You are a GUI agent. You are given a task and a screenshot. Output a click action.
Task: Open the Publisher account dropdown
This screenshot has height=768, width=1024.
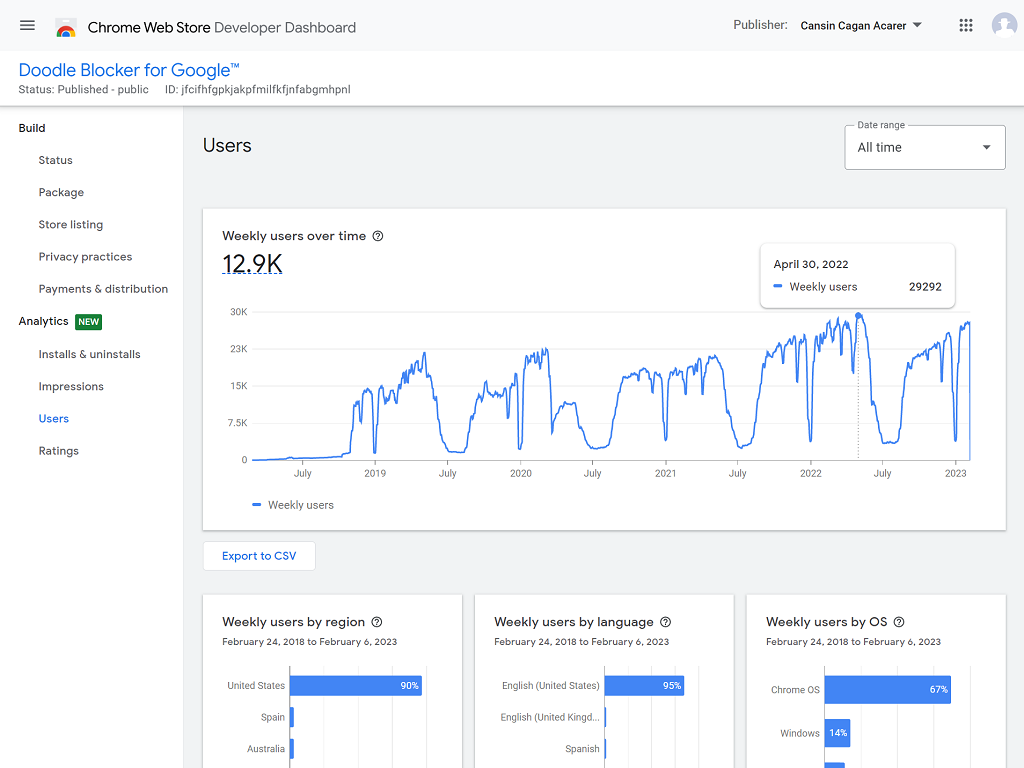click(x=860, y=26)
